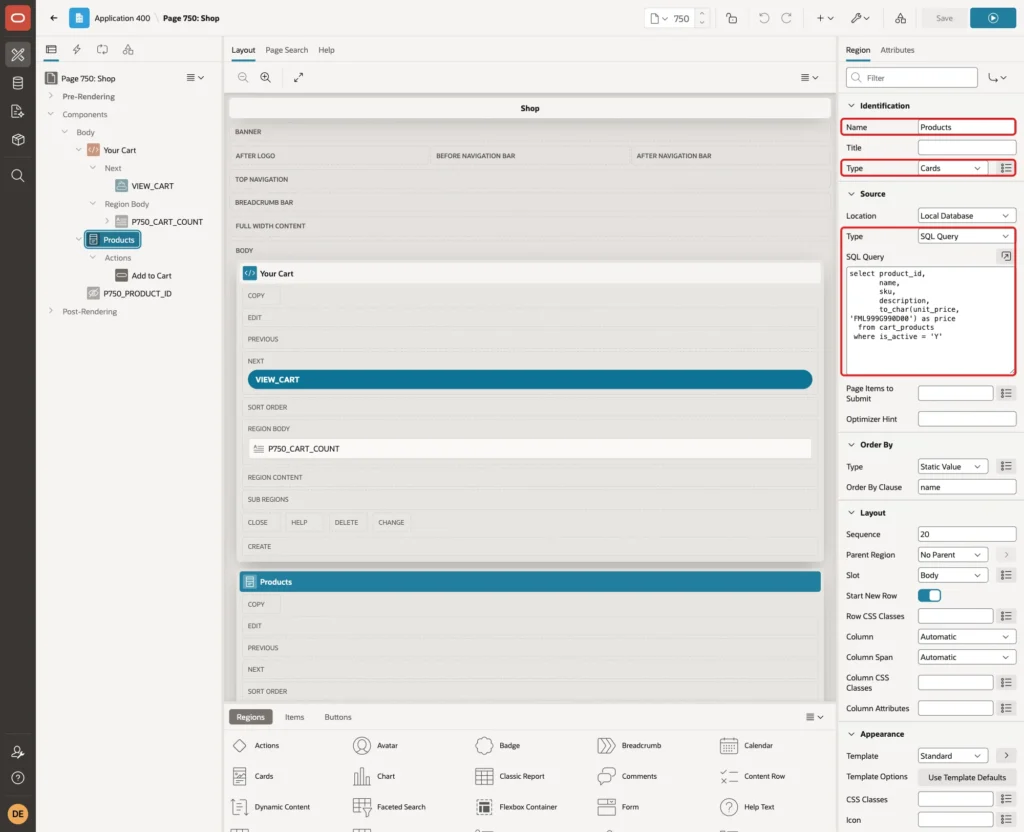
Task: Click the Oracle logo at top left
Action: 18,18
